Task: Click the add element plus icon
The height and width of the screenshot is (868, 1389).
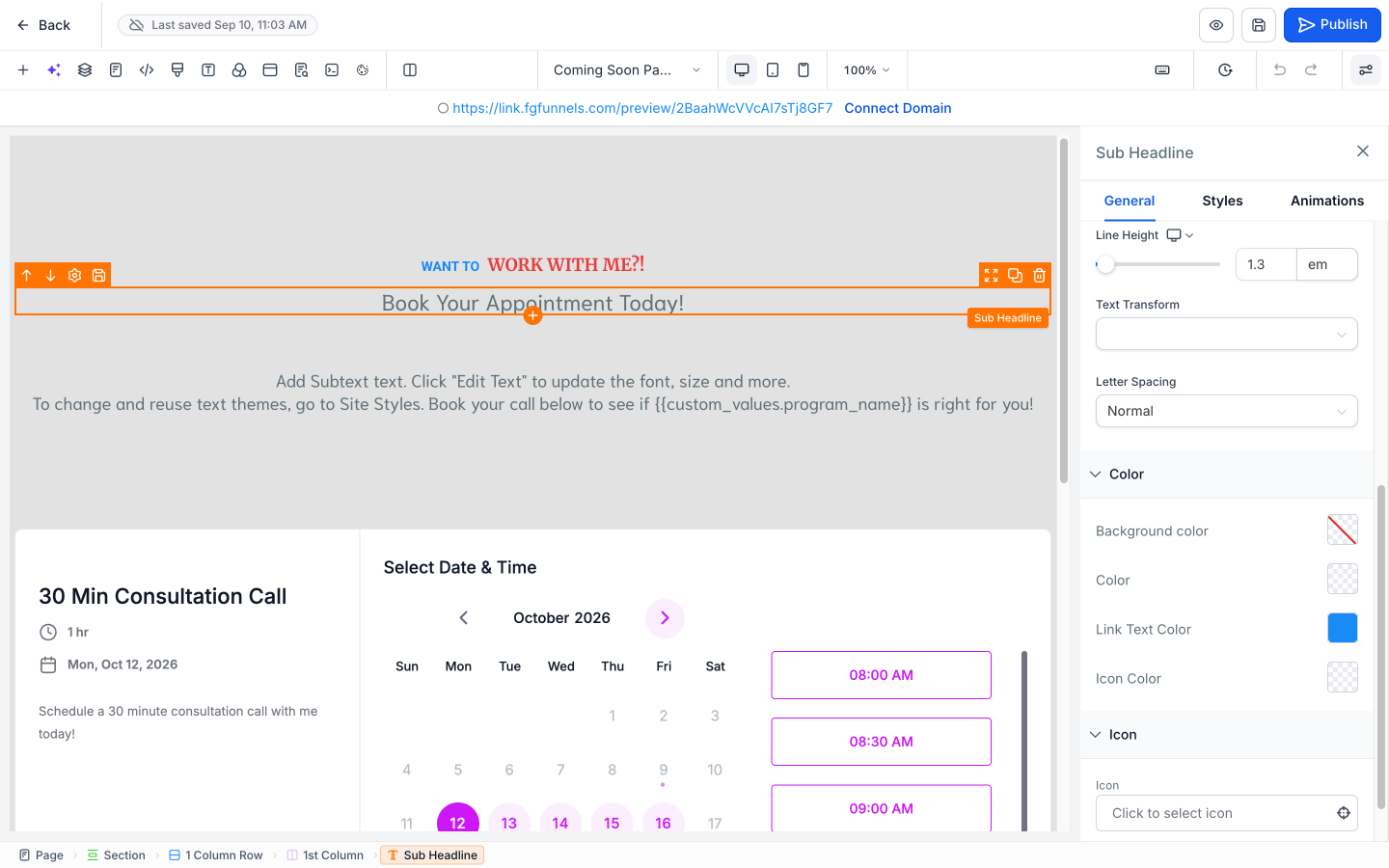Action: 23,70
